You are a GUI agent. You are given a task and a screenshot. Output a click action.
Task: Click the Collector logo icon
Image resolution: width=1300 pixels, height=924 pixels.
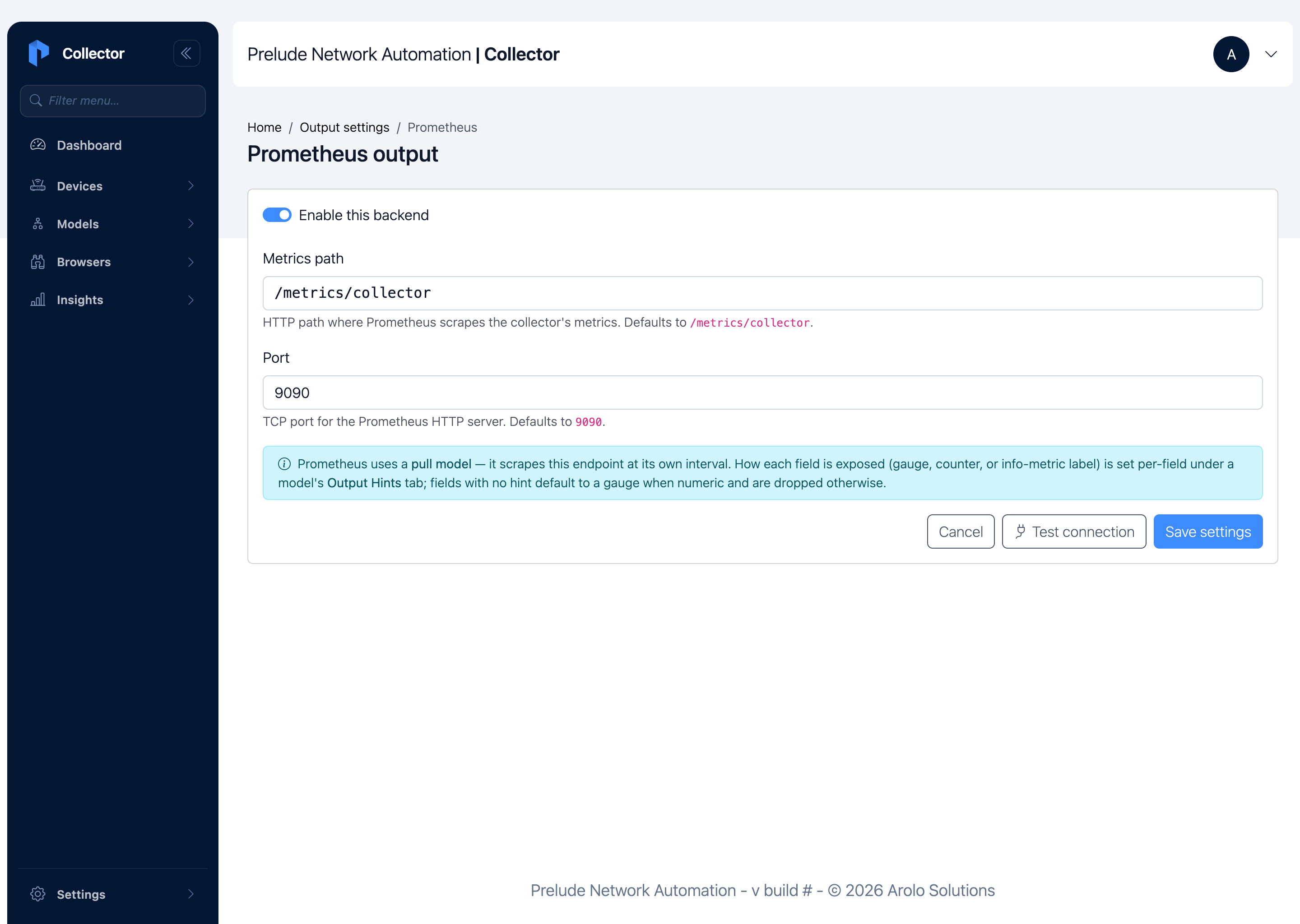[39, 53]
